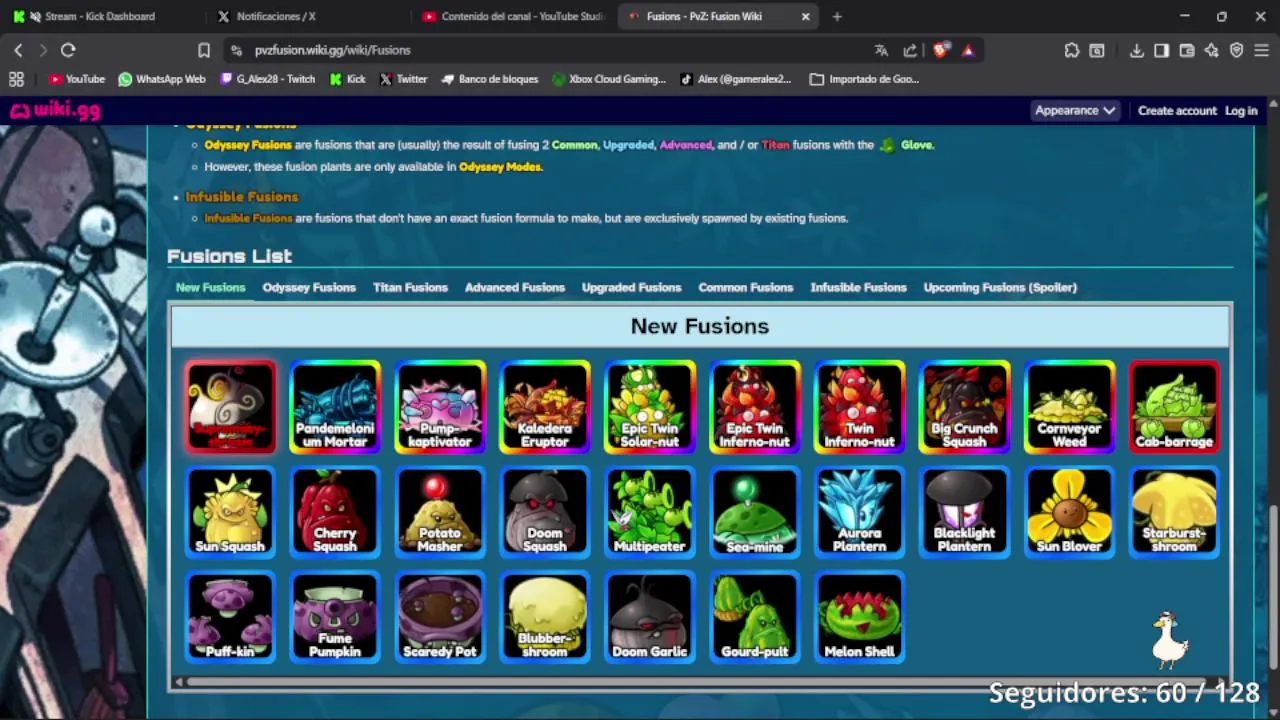Image resolution: width=1280 pixels, height=720 pixels.
Task: Open Epic Twin Solar-nut tile
Action: coord(650,407)
